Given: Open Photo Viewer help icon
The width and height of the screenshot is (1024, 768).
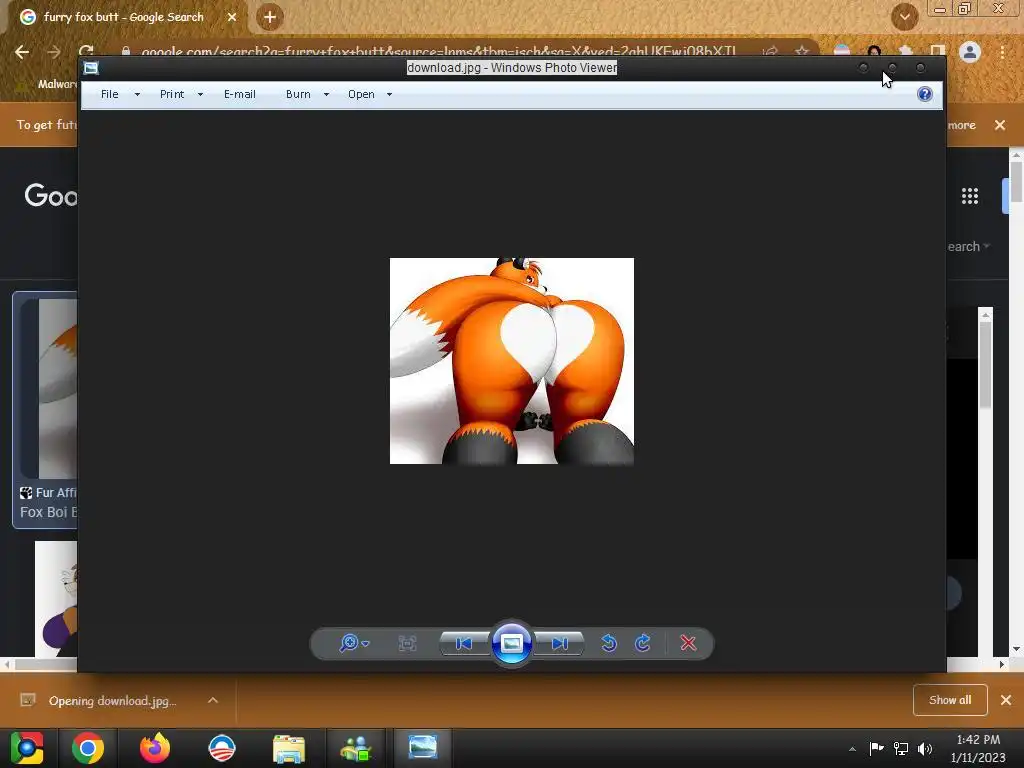Looking at the screenshot, I should [x=925, y=94].
